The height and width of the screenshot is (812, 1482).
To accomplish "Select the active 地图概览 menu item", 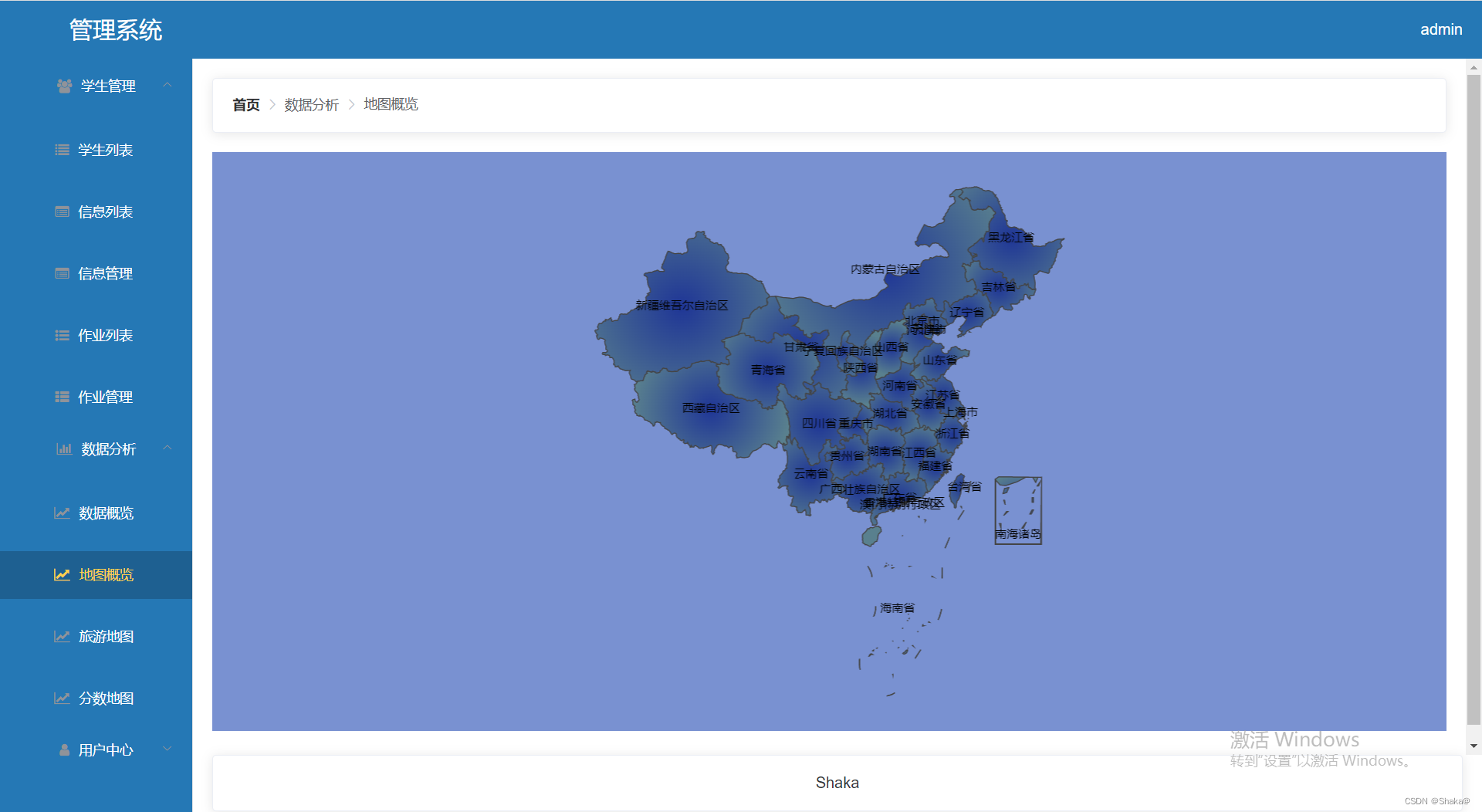I will (96, 574).
